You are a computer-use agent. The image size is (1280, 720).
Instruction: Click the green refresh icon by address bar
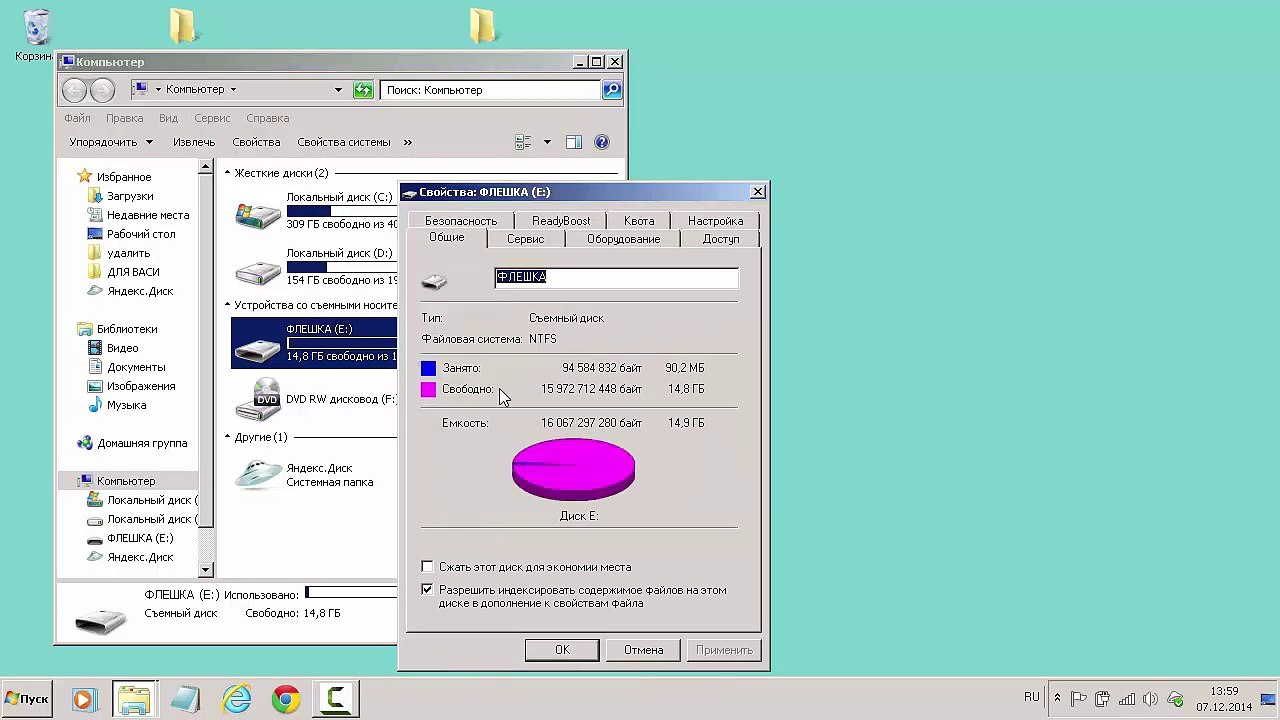pyautogui.click(x=363, y=90)
